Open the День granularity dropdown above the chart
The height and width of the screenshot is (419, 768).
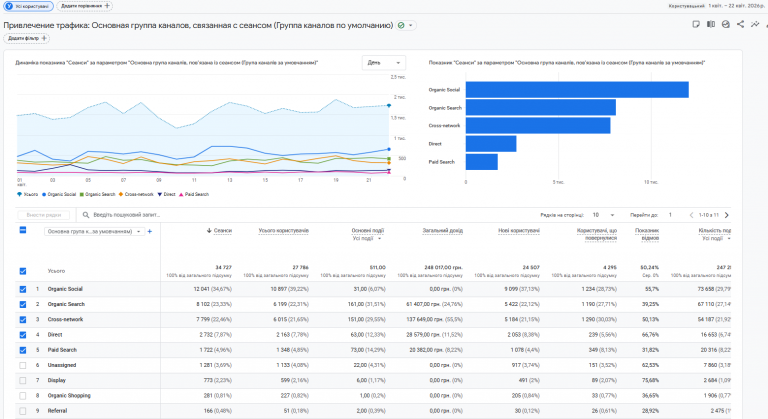[x=384, y=62]
